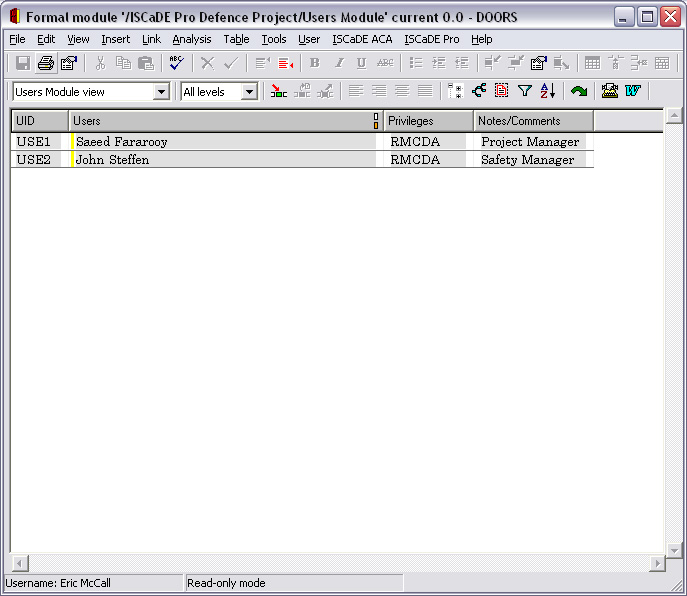Toggle ABC strikethrough formatting
The width and height of the screenshot is (687, 596).
pyautogui.click(x=385, y=63)
